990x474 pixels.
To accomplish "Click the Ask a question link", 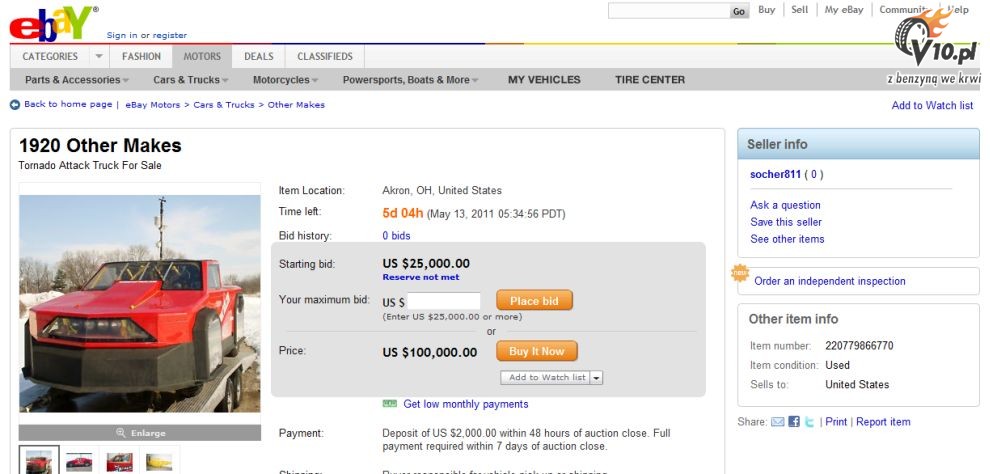I will (x=785, y=205).
